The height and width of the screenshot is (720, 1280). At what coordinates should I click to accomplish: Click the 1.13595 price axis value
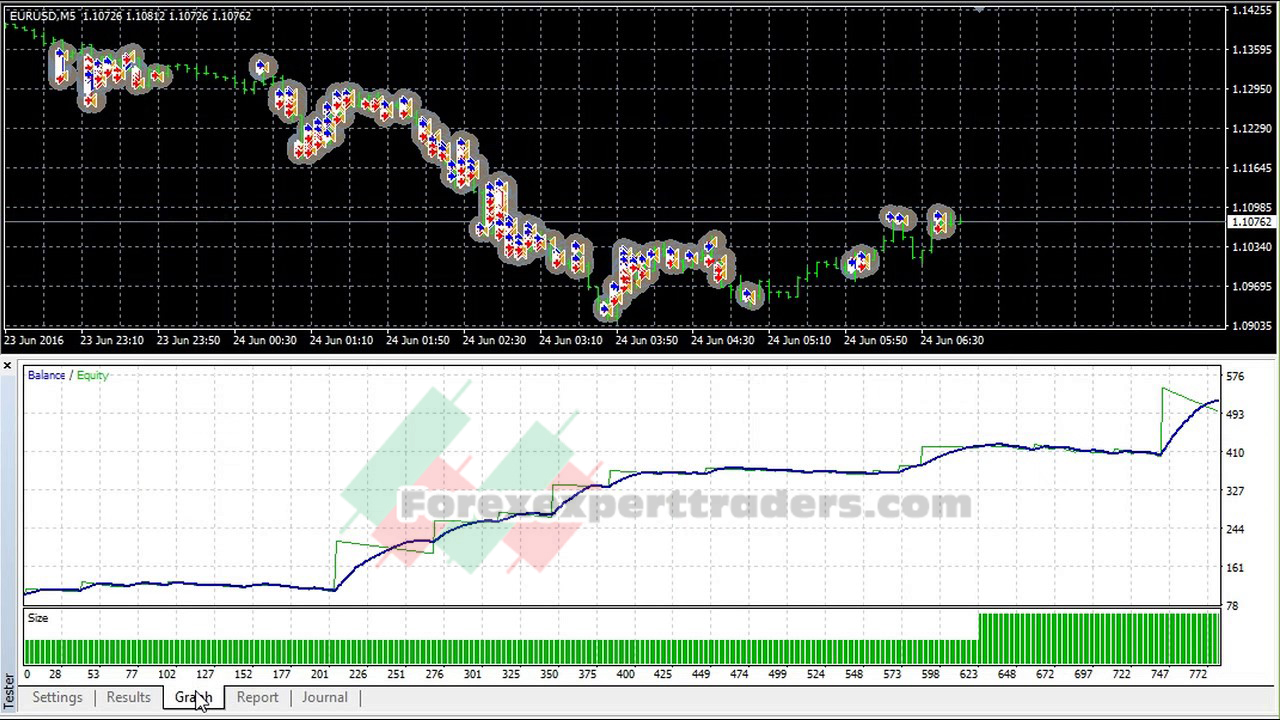1252,50
